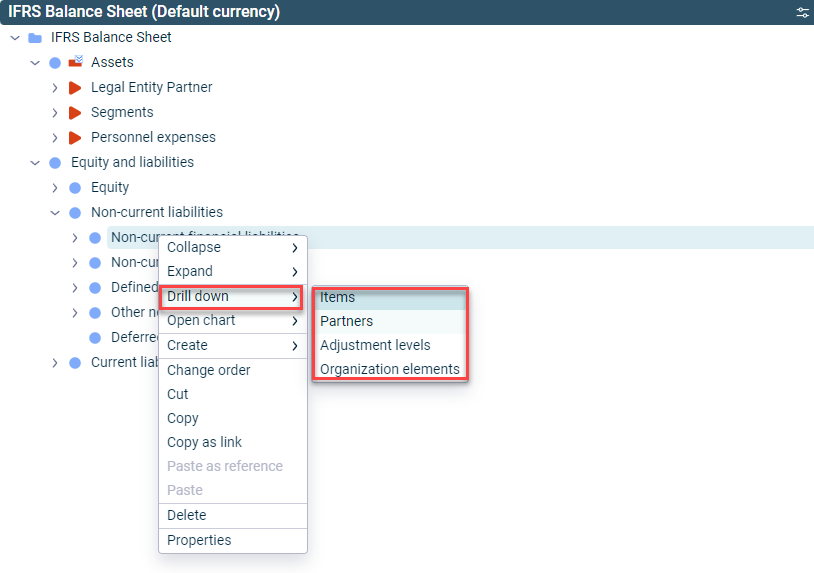The width and height of the screenshot is (814, 573).
Task: Click the Legal Entity Partner red triangle icon
Action: (75, 88)
